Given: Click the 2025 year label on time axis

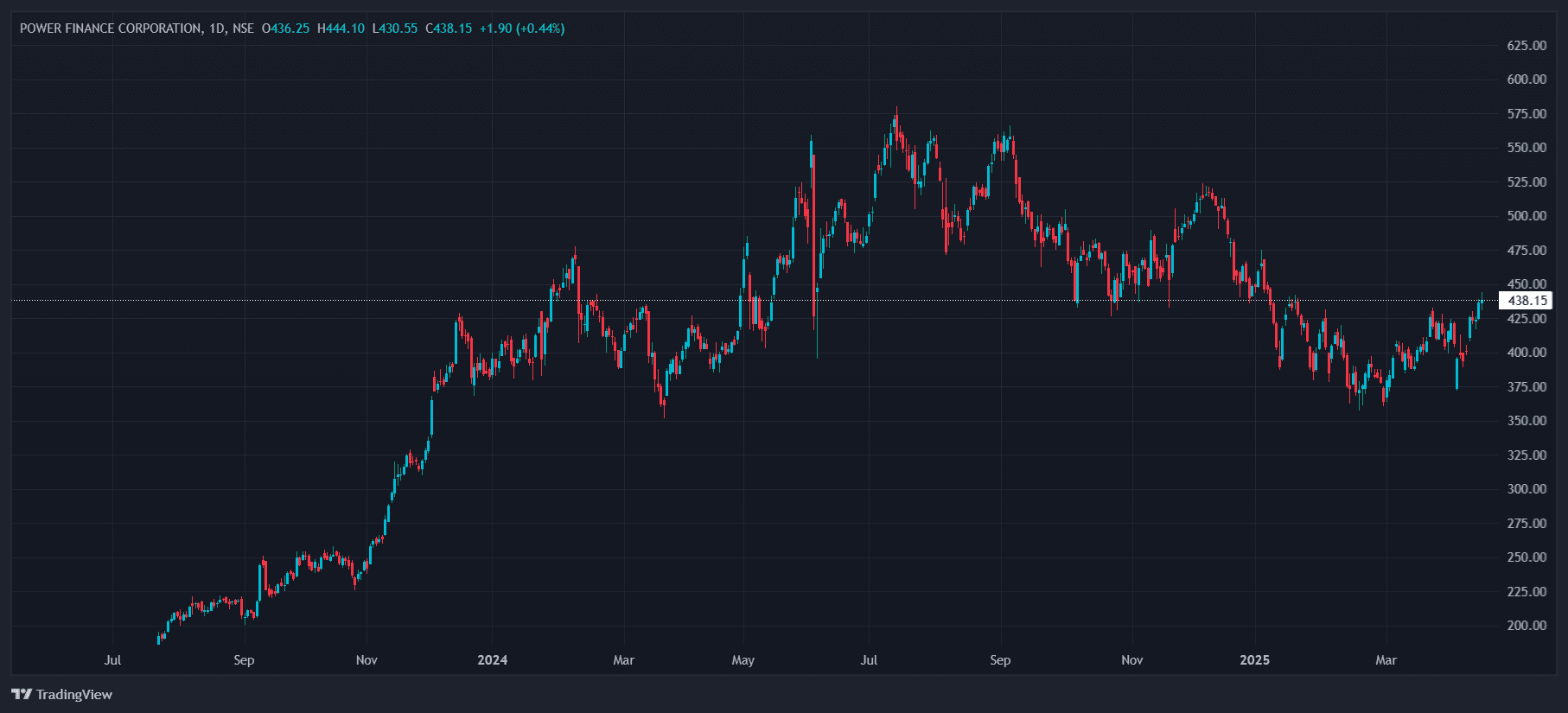Looking at the screenshot, I should coord(1255,660).
